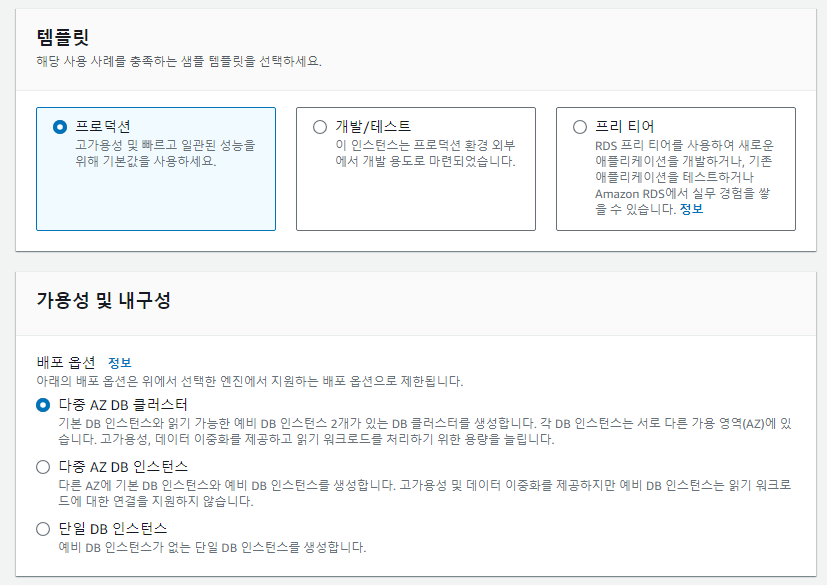Click the 프리 티어 label text
827x585 pixels.
coord(625,127)
